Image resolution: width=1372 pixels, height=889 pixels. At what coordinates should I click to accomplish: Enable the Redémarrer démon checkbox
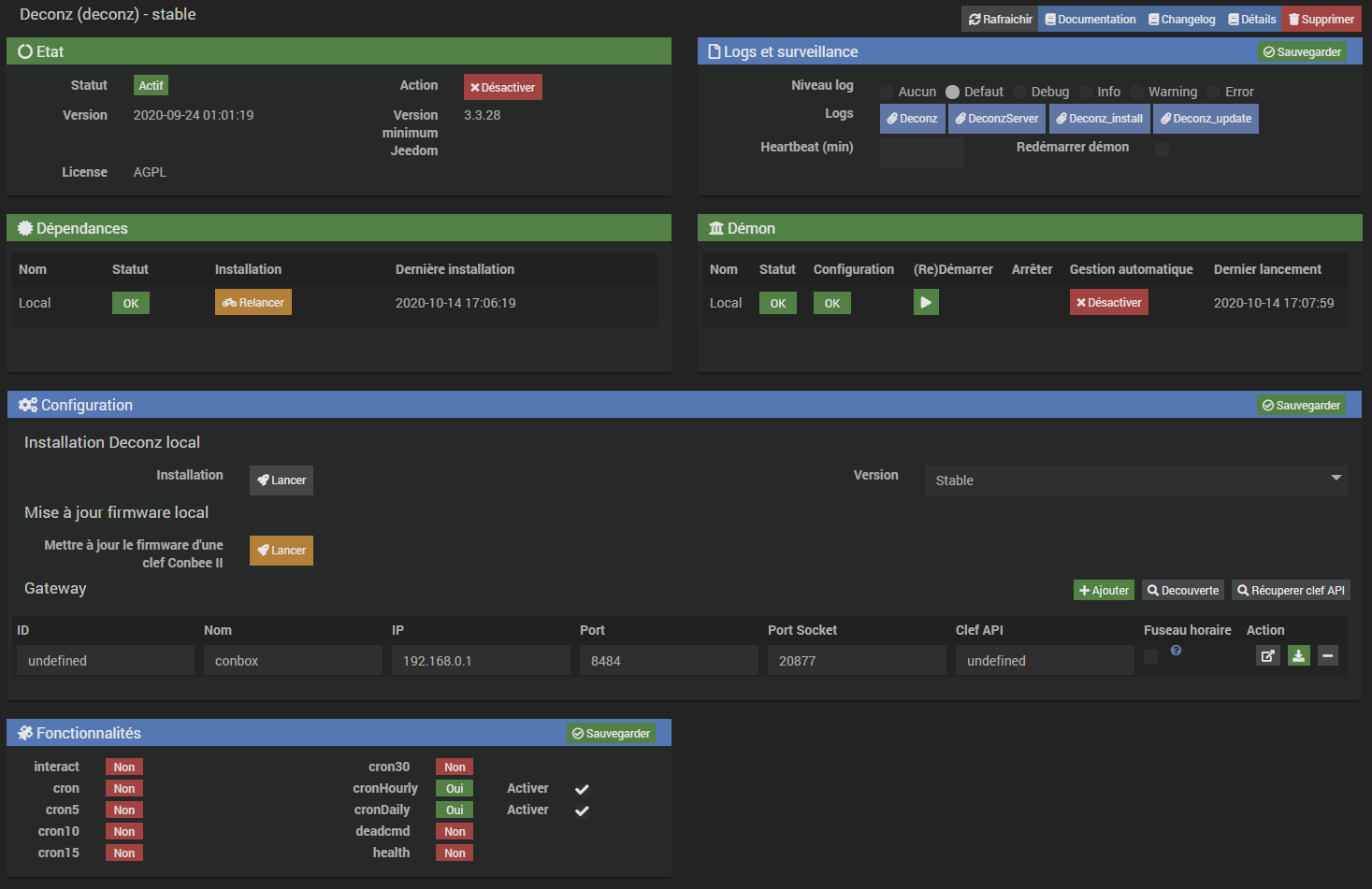[1162, 149]
